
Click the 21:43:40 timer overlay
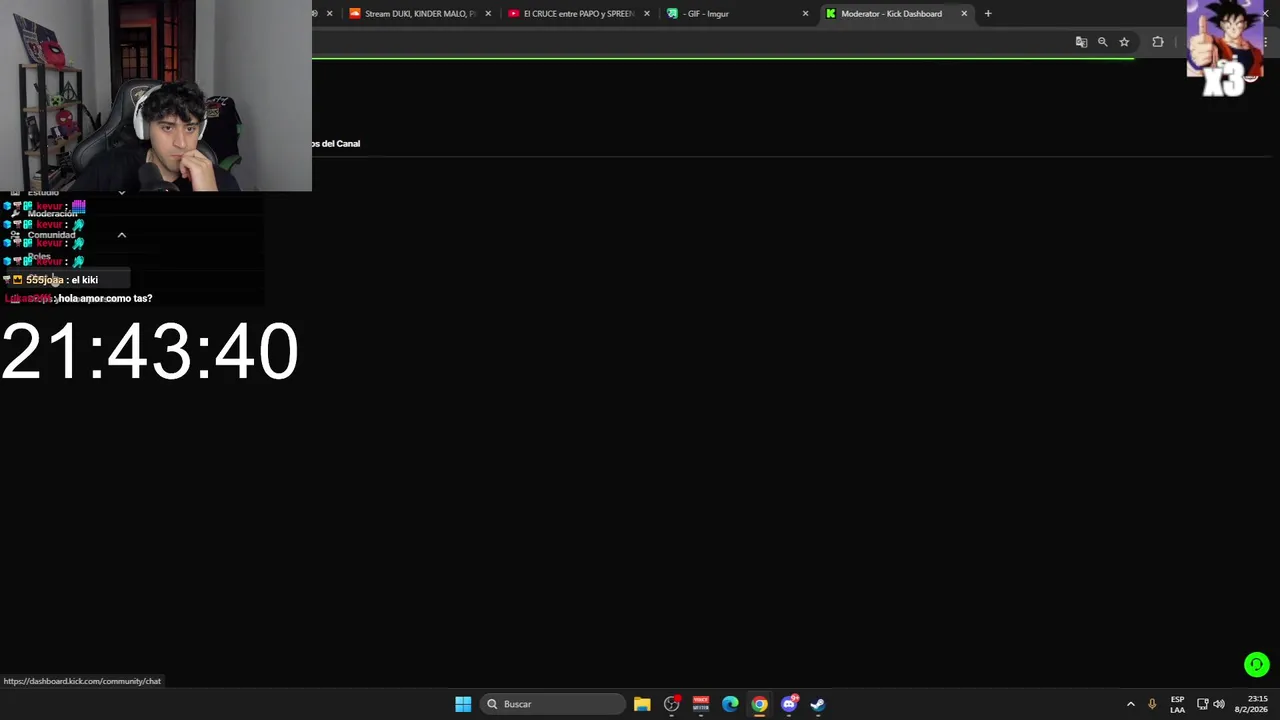pyautogui.click(x=150, y=351)
